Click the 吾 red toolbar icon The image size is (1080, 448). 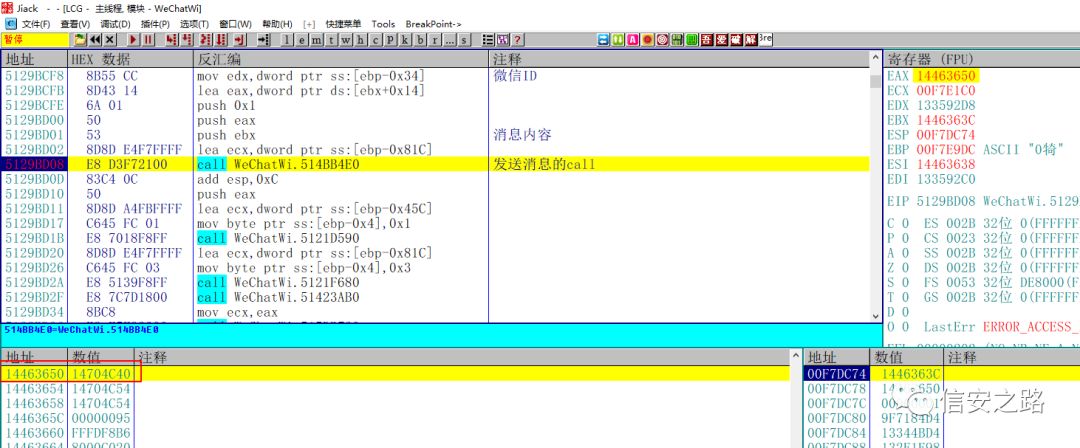point(707,39)
